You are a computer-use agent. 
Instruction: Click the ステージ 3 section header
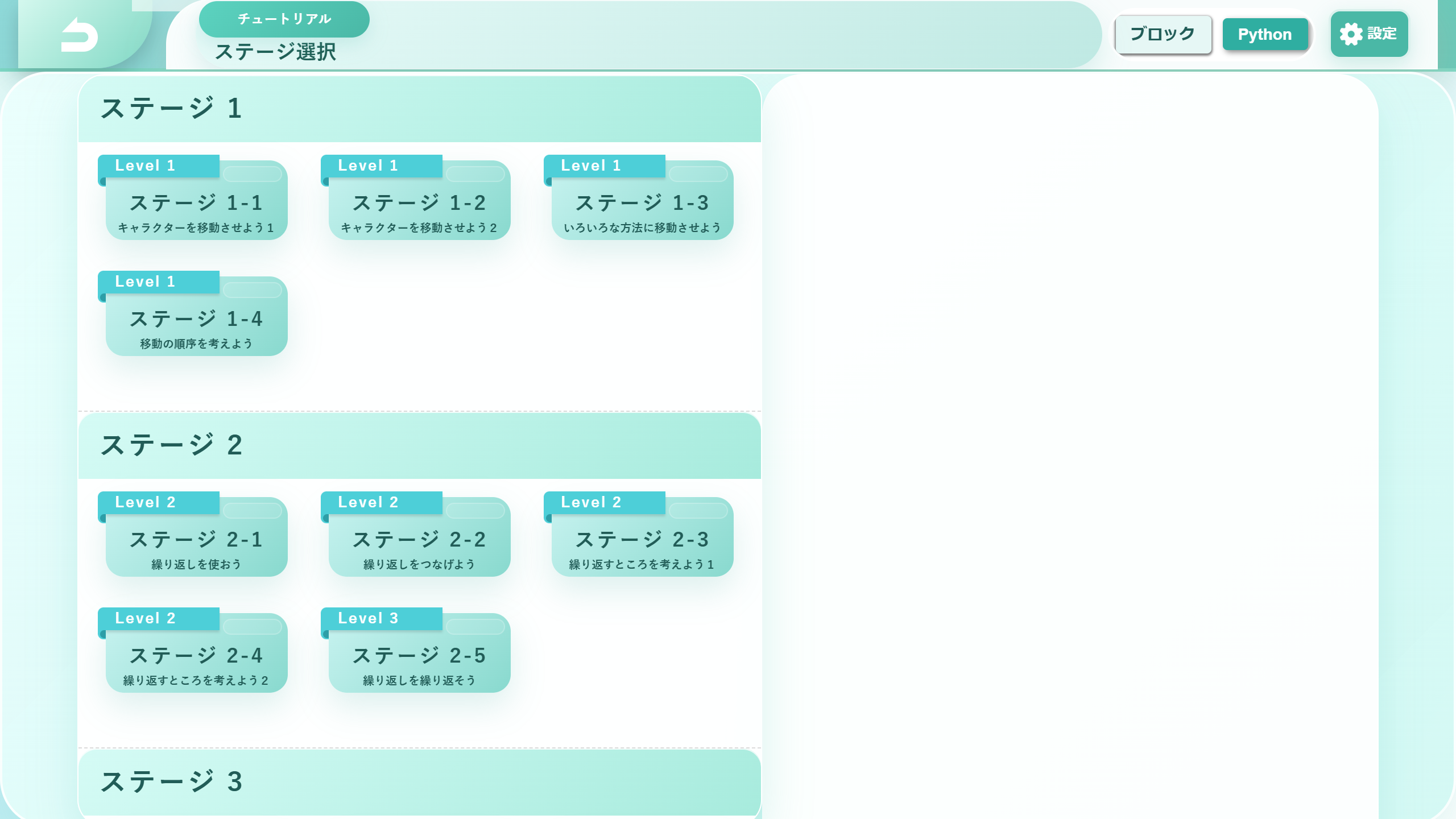(x=420, y=783)
